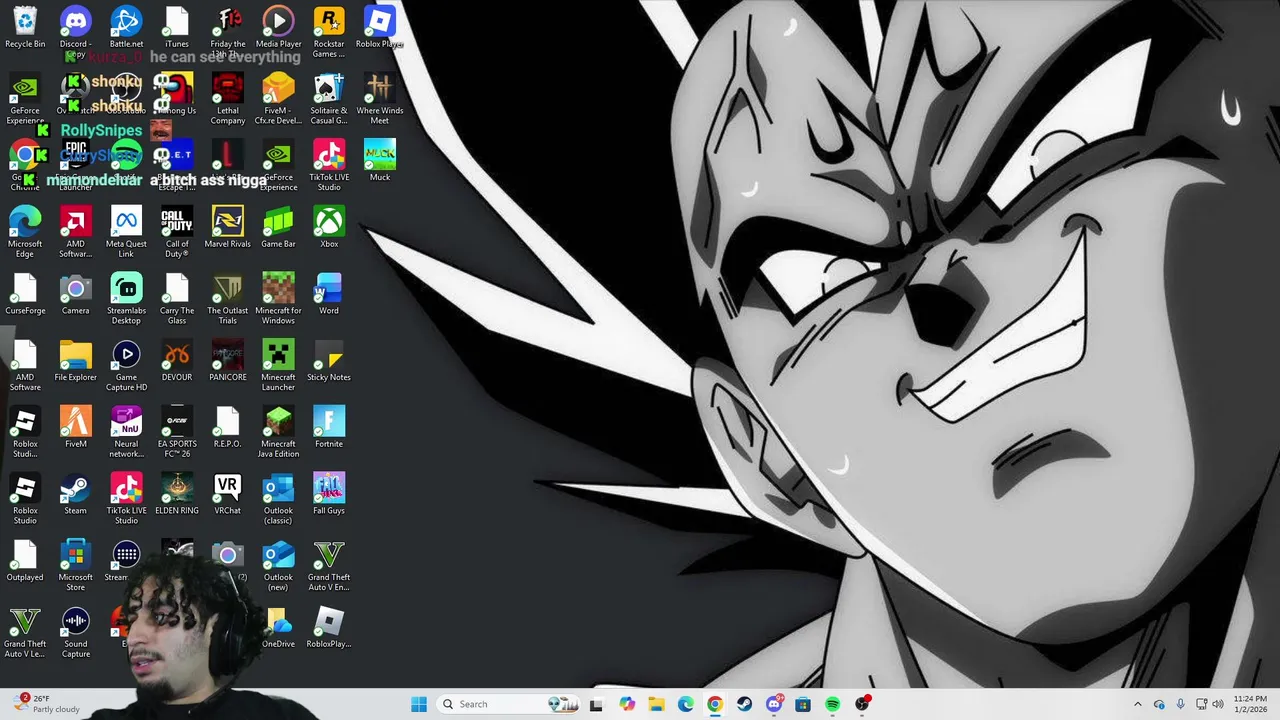Select the Fall Guys icon
The height and width of the screenshot is (720, 1280).
[x=329, y=494]
